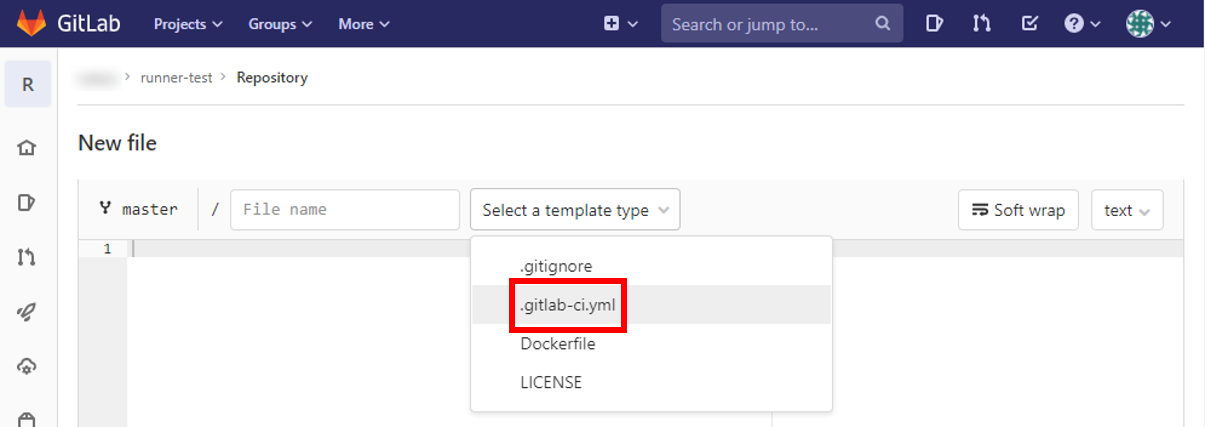The image size is (1205, 427).
Task: Toggle the Soft wrap button
Action: tap(1018, 210)
